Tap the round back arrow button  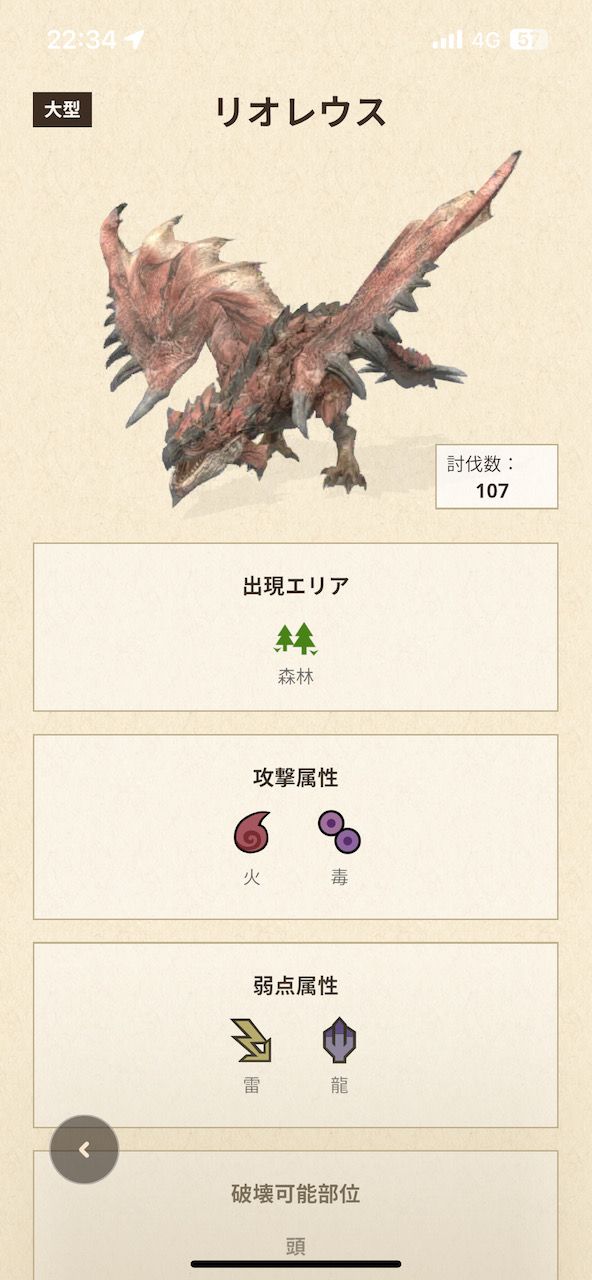click(x=84, y=1150)
